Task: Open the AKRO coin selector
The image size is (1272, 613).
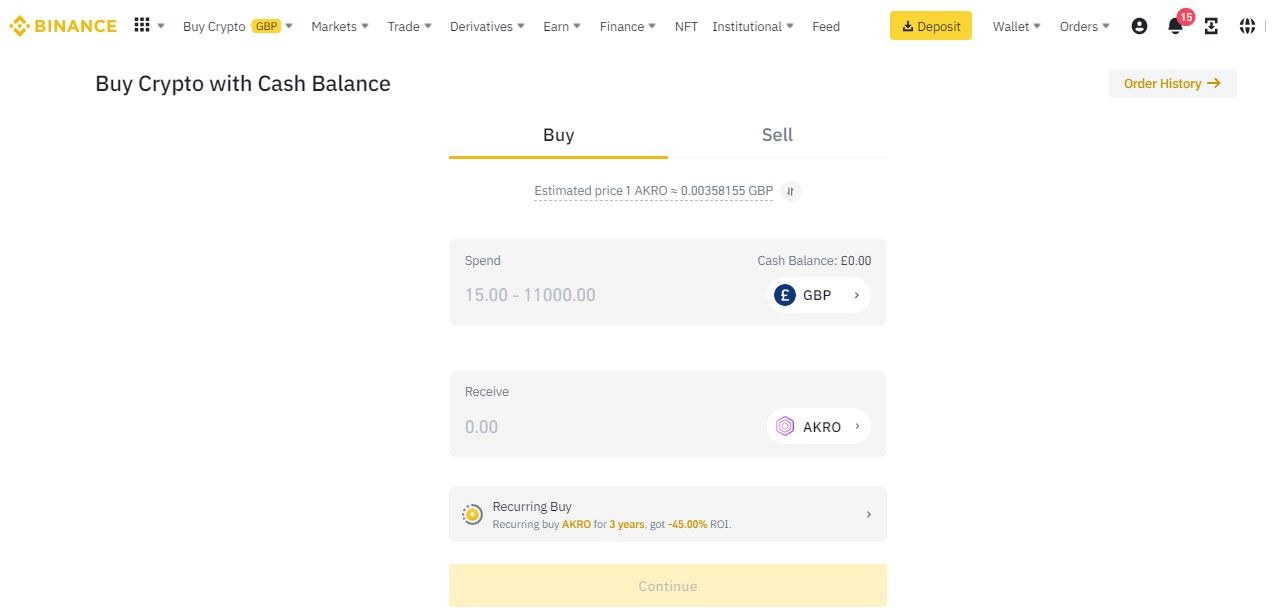Action: (818, 427)
